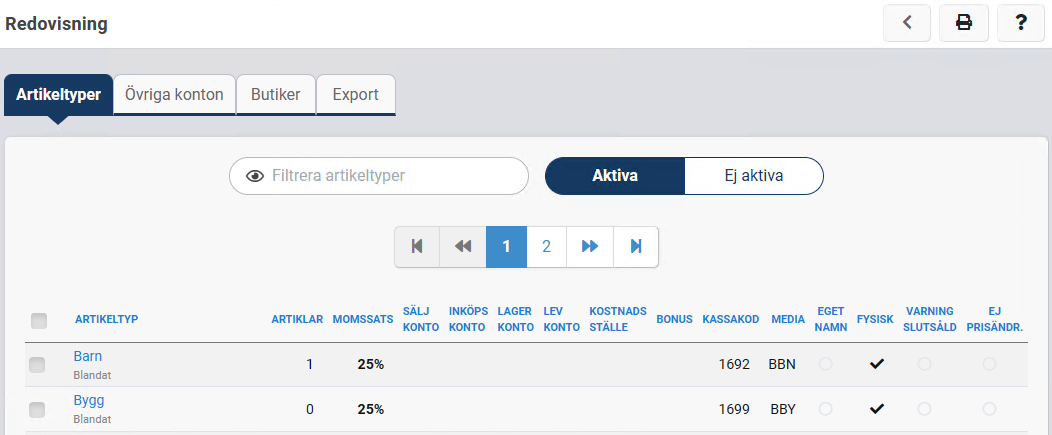1052x435 pixels.
Task: Sort by the Artikeltyp column header
Action: click(106, 320)
